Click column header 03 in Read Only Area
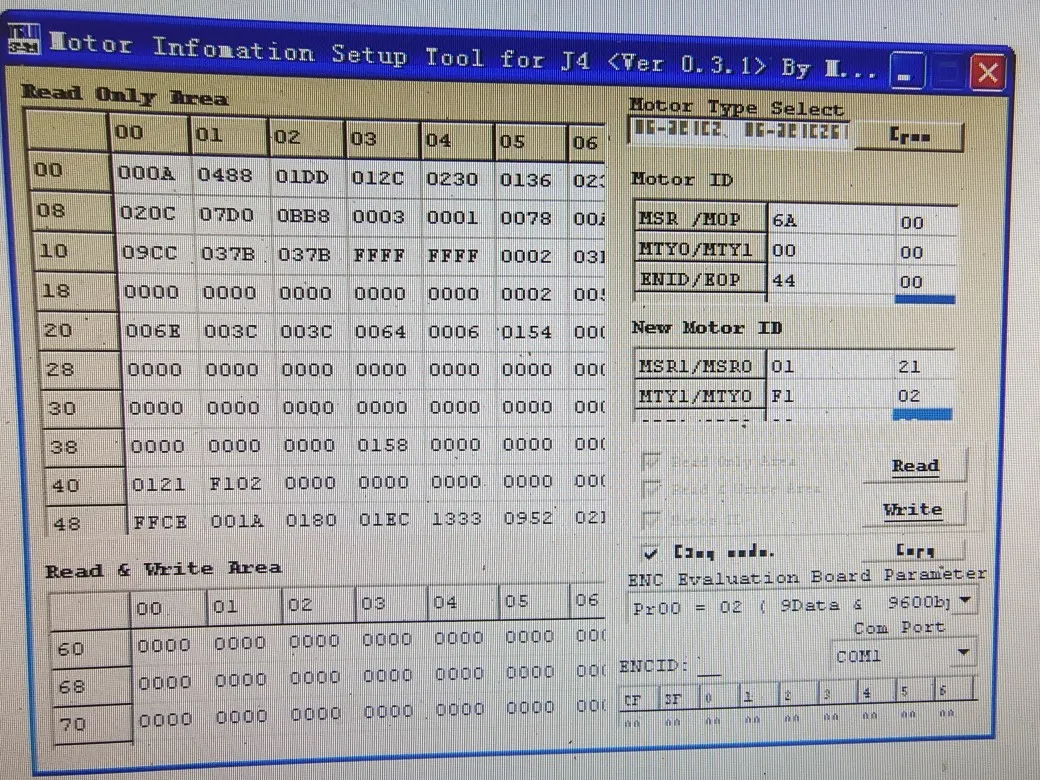Viewport: 1040px width, 780px height. pos(383,139)
